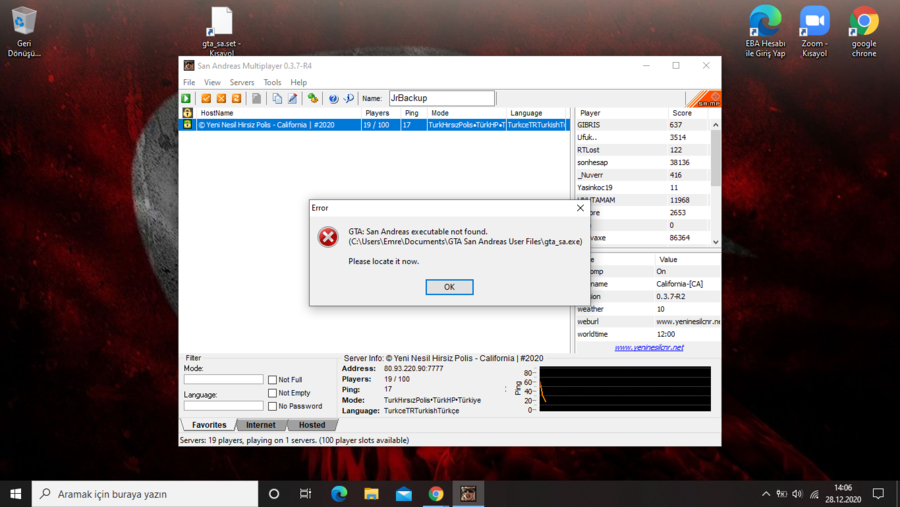The width and height of the screenshot is (900, 507).
Task: Click the orange checkmark add-server icon
Action: click(206, 99)
